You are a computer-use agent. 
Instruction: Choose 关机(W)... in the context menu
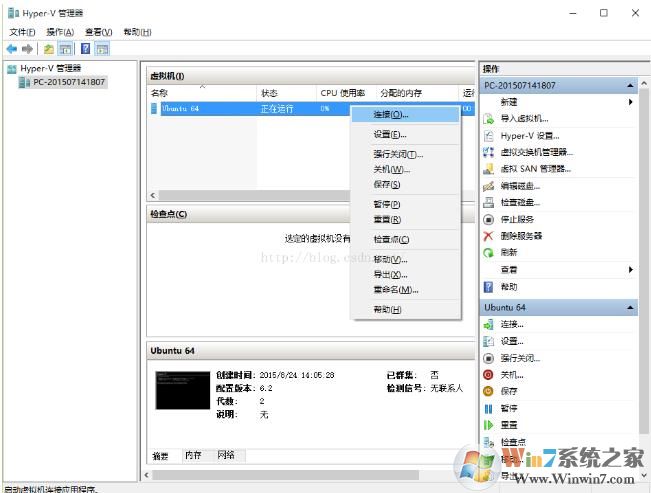pos(406,169)
